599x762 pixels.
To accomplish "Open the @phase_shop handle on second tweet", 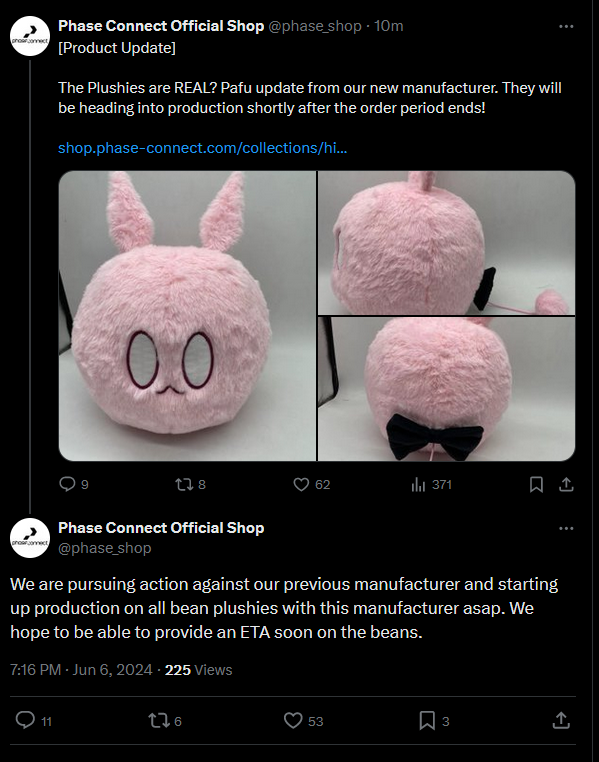I will (x=105, y=548).
